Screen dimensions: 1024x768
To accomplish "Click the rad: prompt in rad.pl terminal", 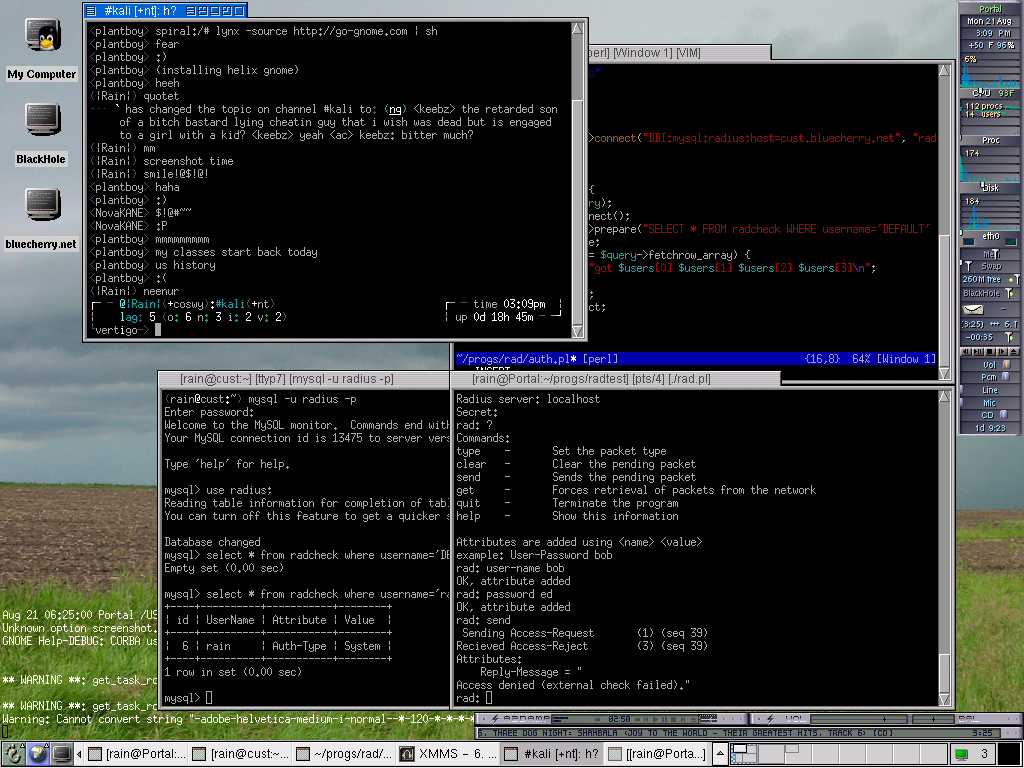I will click(468, 698).
